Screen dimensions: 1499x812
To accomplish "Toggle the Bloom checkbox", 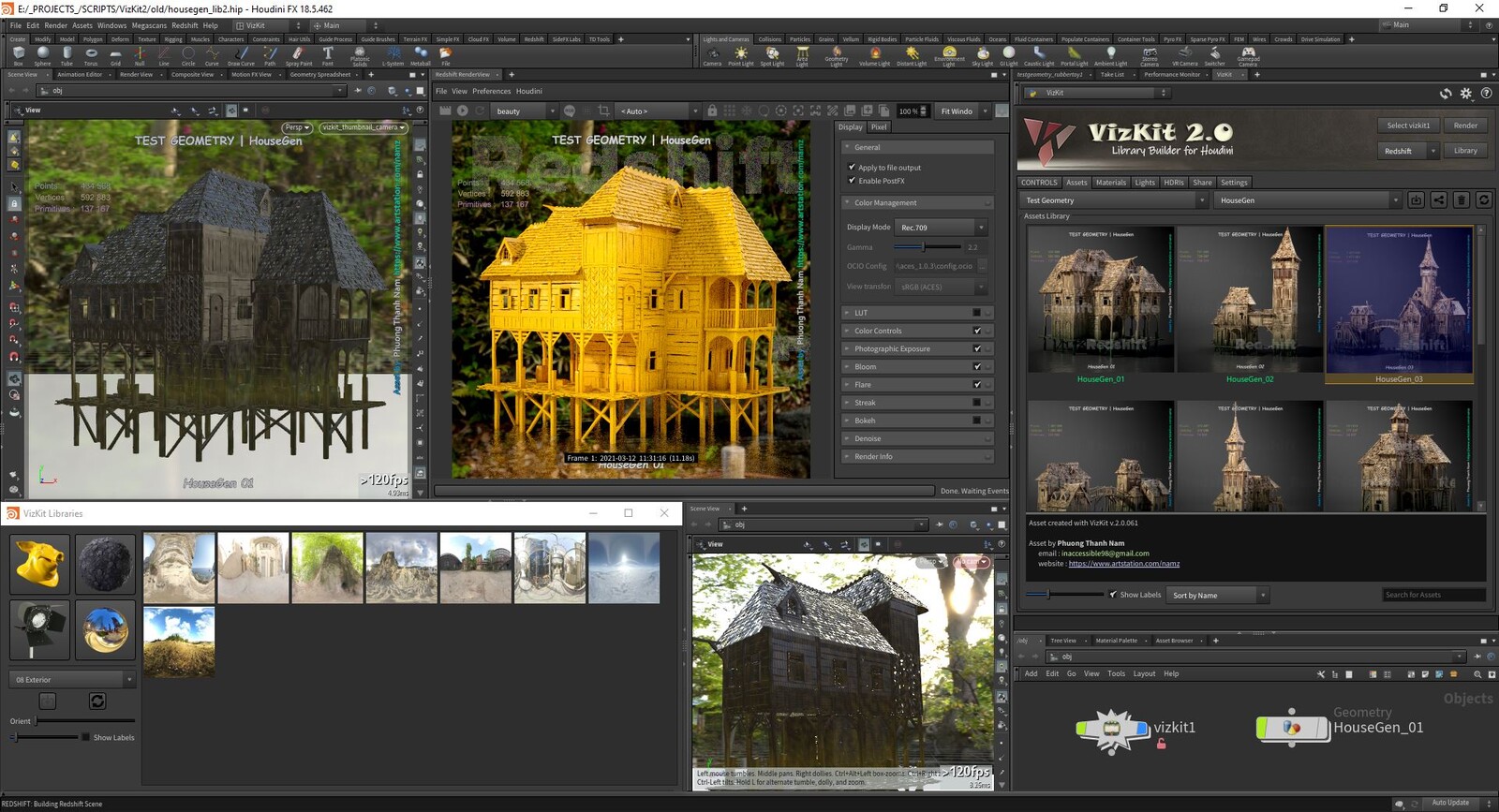I will [977, 366].
